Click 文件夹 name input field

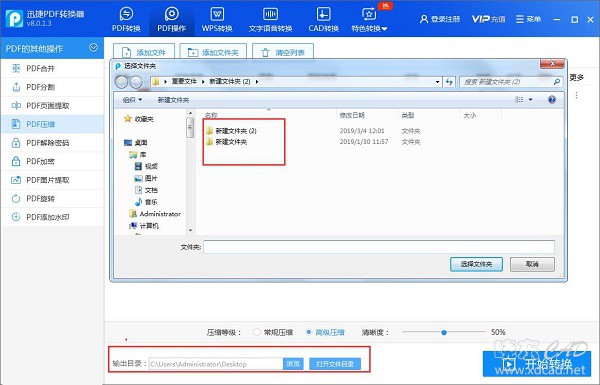click(x=379, y=247)
